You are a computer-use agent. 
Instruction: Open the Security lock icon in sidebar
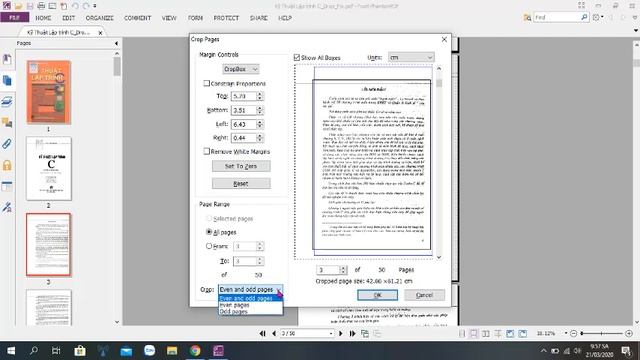(7, 165)
